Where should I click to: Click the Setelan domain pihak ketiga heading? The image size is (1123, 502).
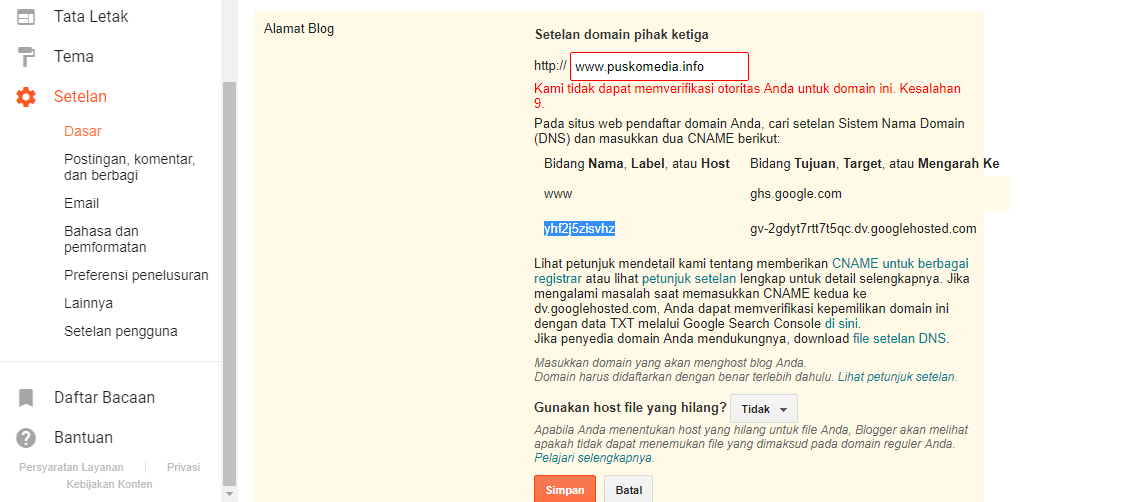[x=622, y=34]
